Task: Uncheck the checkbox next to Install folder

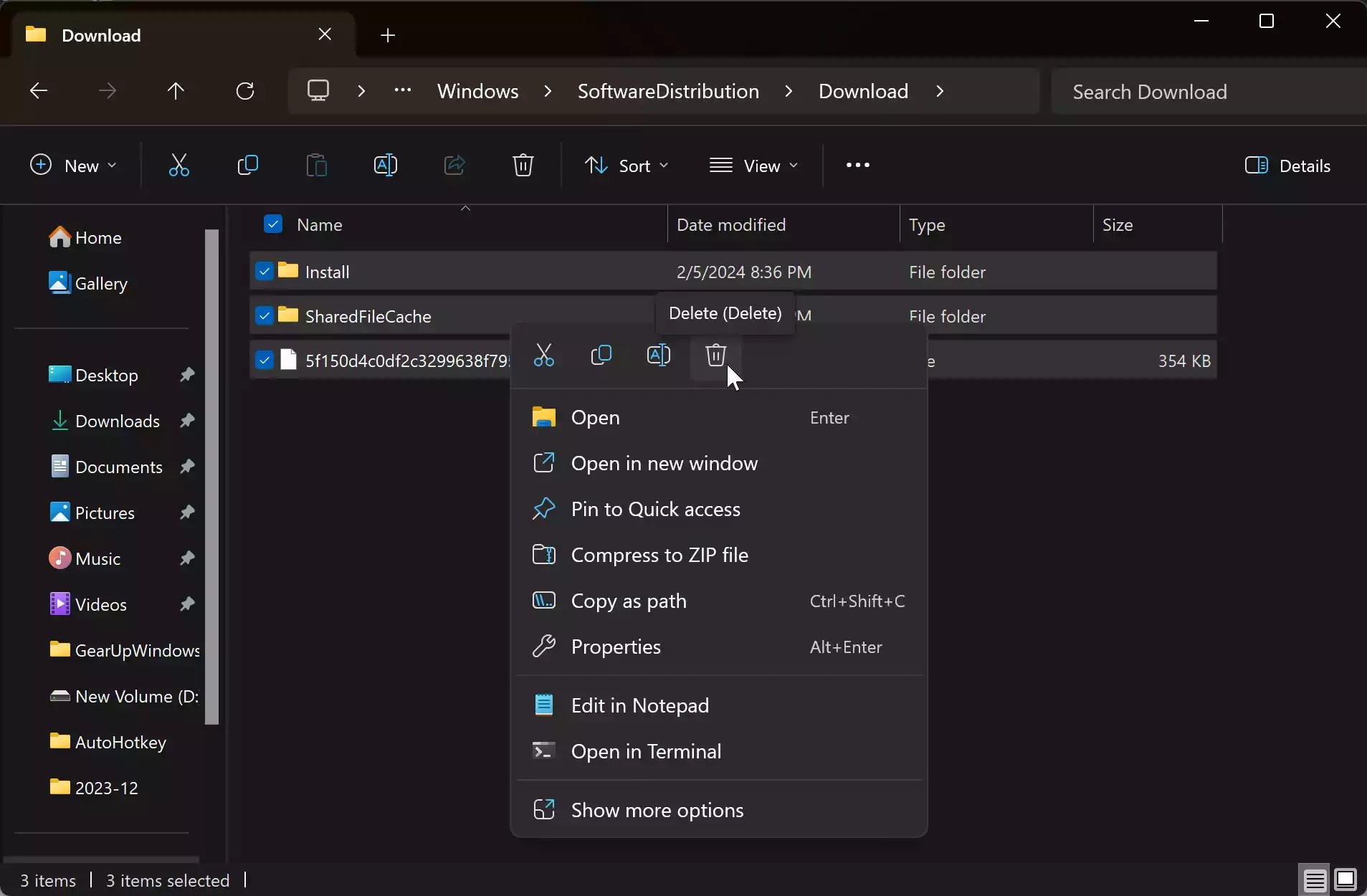Action: pyautogui.click(x=264, y=272)
